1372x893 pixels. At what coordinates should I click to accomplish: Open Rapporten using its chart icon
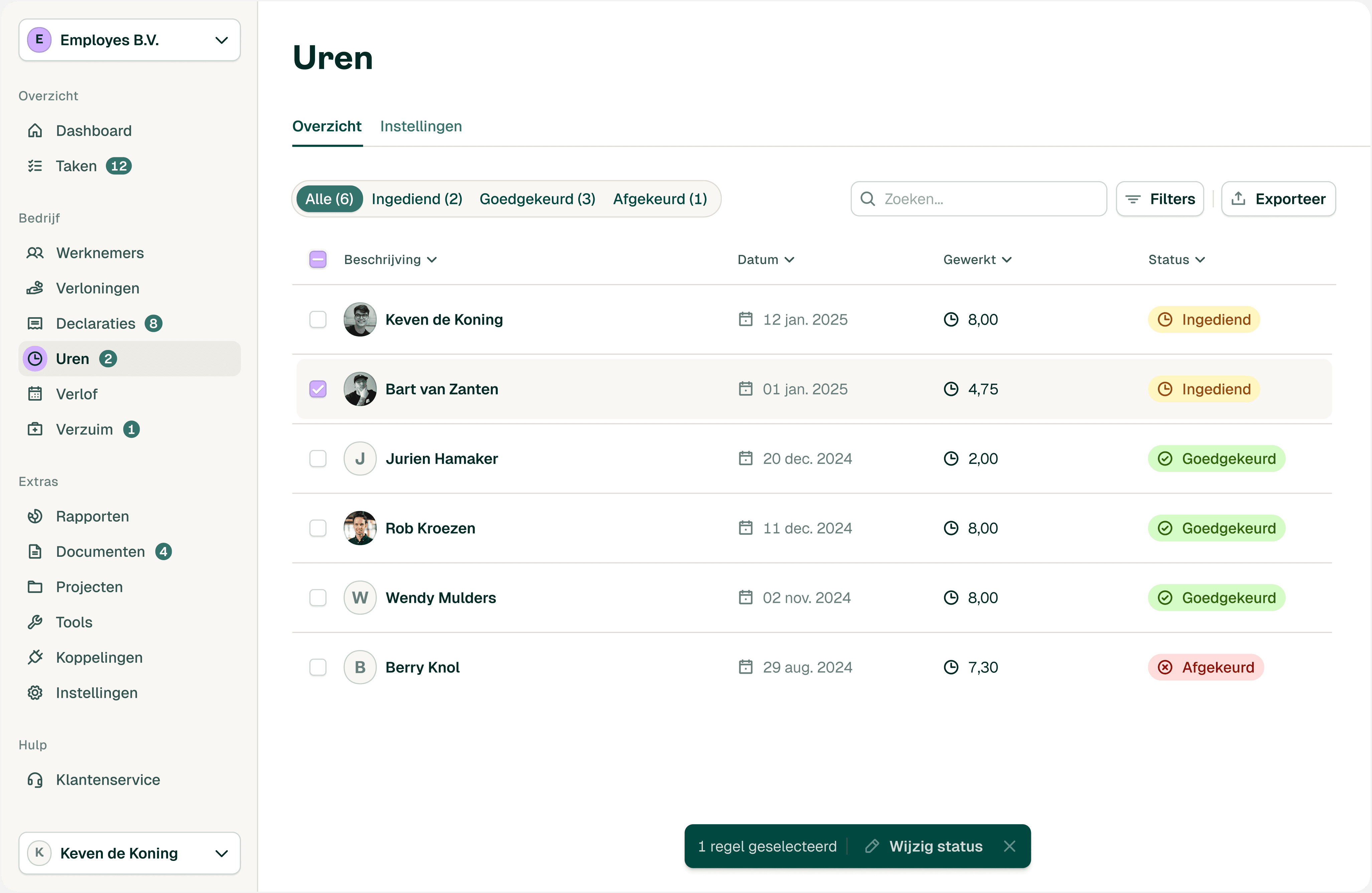35,516
